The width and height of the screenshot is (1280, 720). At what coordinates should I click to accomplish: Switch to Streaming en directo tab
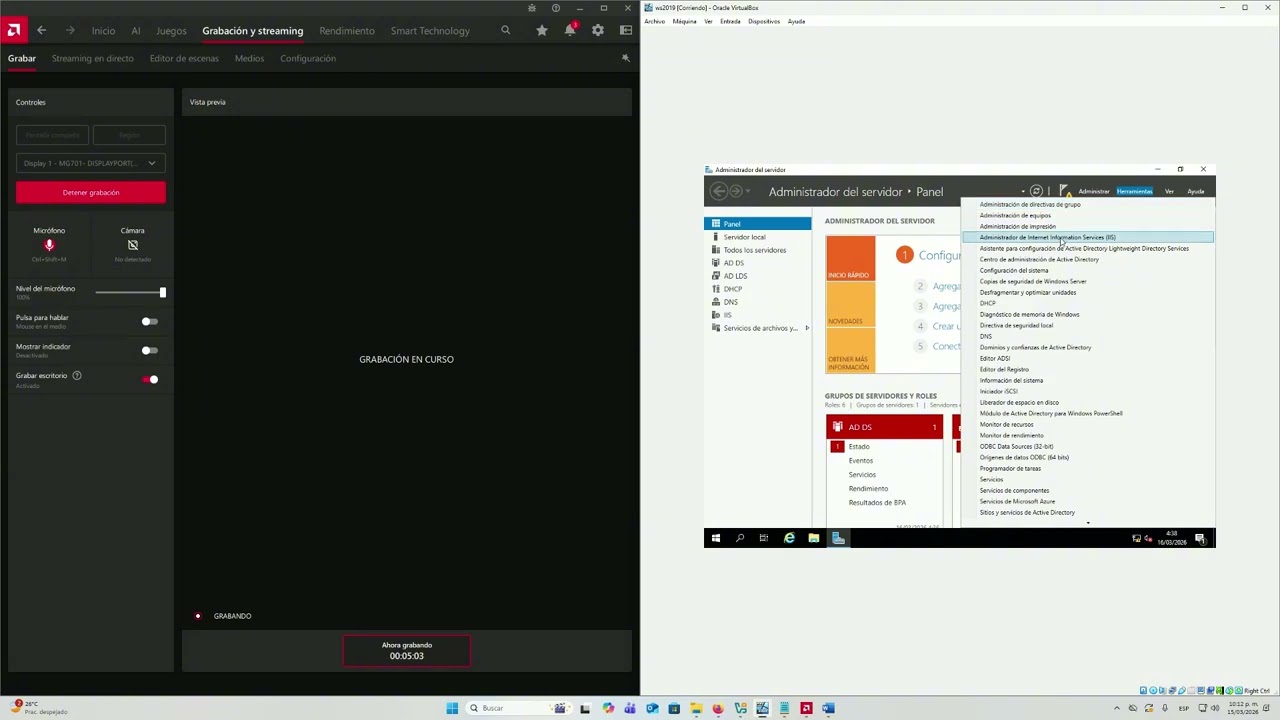[x=92, y=58]
